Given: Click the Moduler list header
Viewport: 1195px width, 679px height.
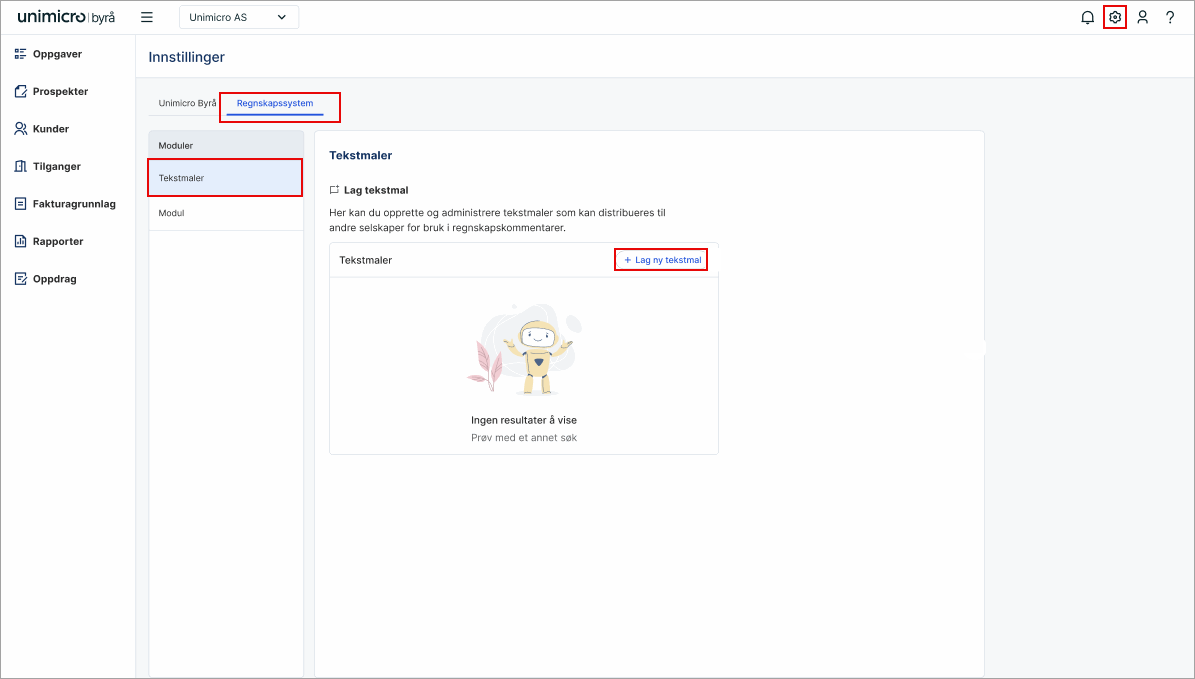Looking at the screenshot, I should pos(226,146).
